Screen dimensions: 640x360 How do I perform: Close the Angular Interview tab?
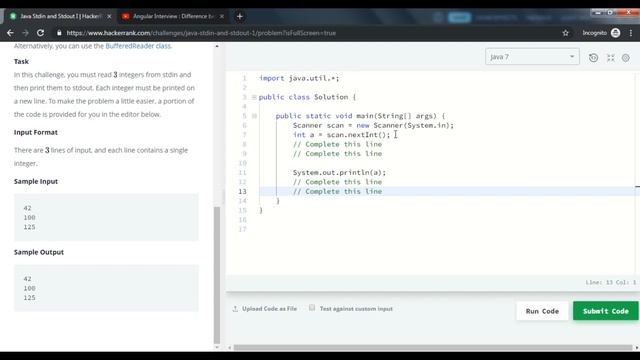point(222,16)
